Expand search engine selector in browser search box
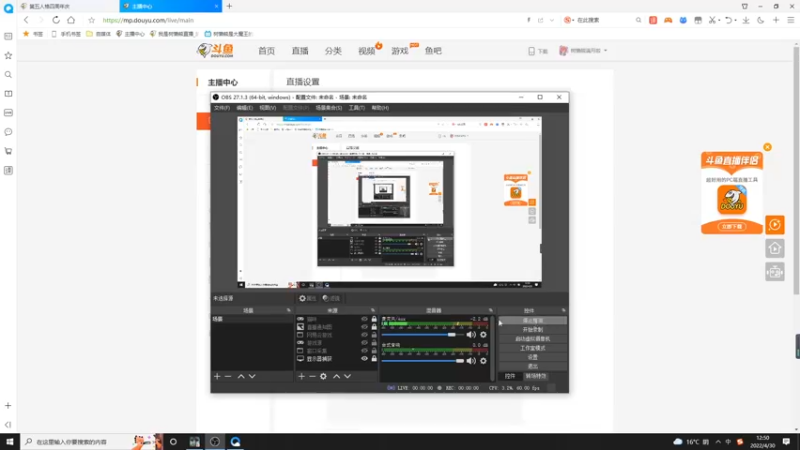800x450 pixels. tap(568, 20)
